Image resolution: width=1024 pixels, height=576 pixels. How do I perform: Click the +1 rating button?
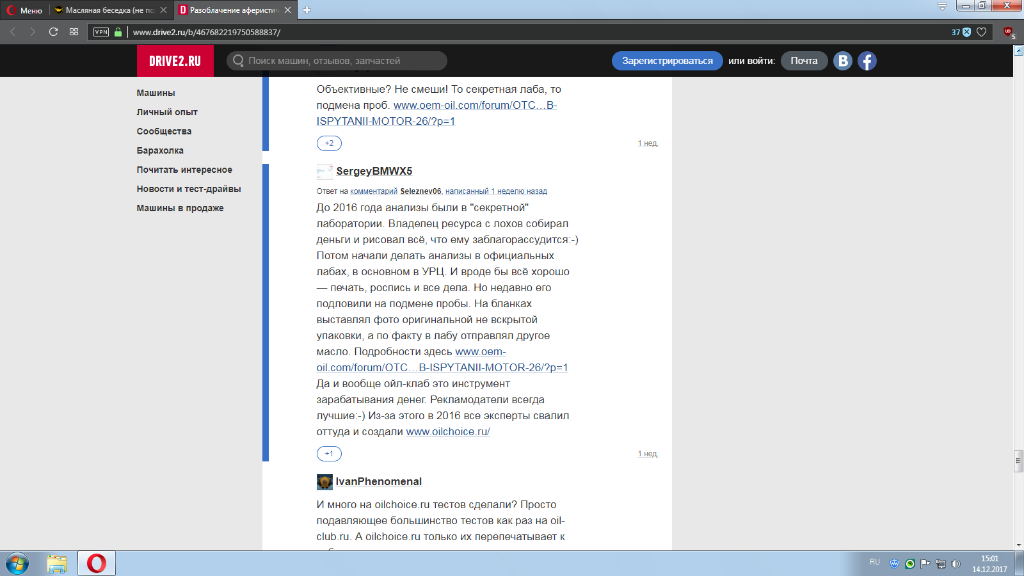click(329, 453)
